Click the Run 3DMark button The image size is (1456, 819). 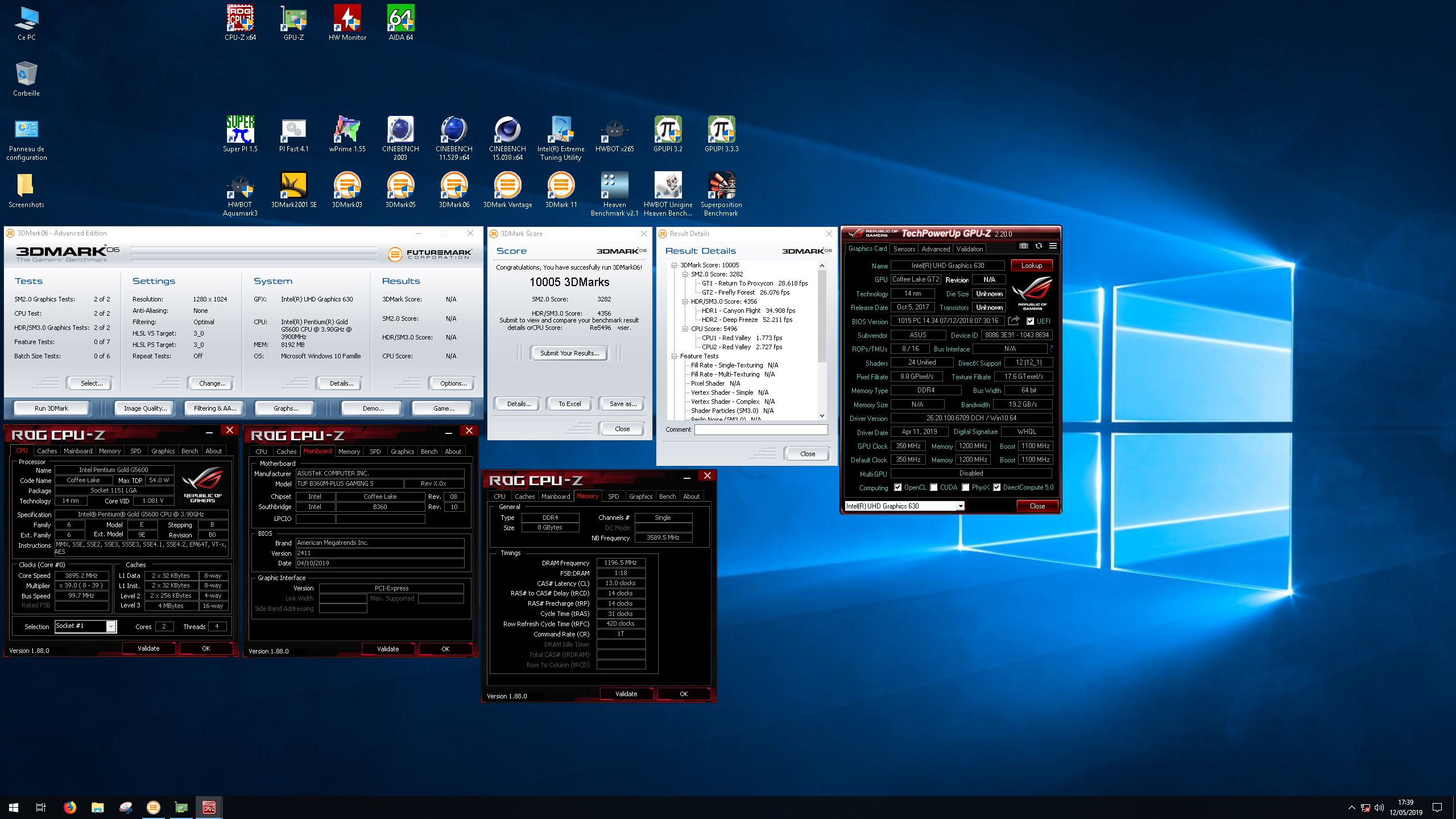[x=51, y=408]
